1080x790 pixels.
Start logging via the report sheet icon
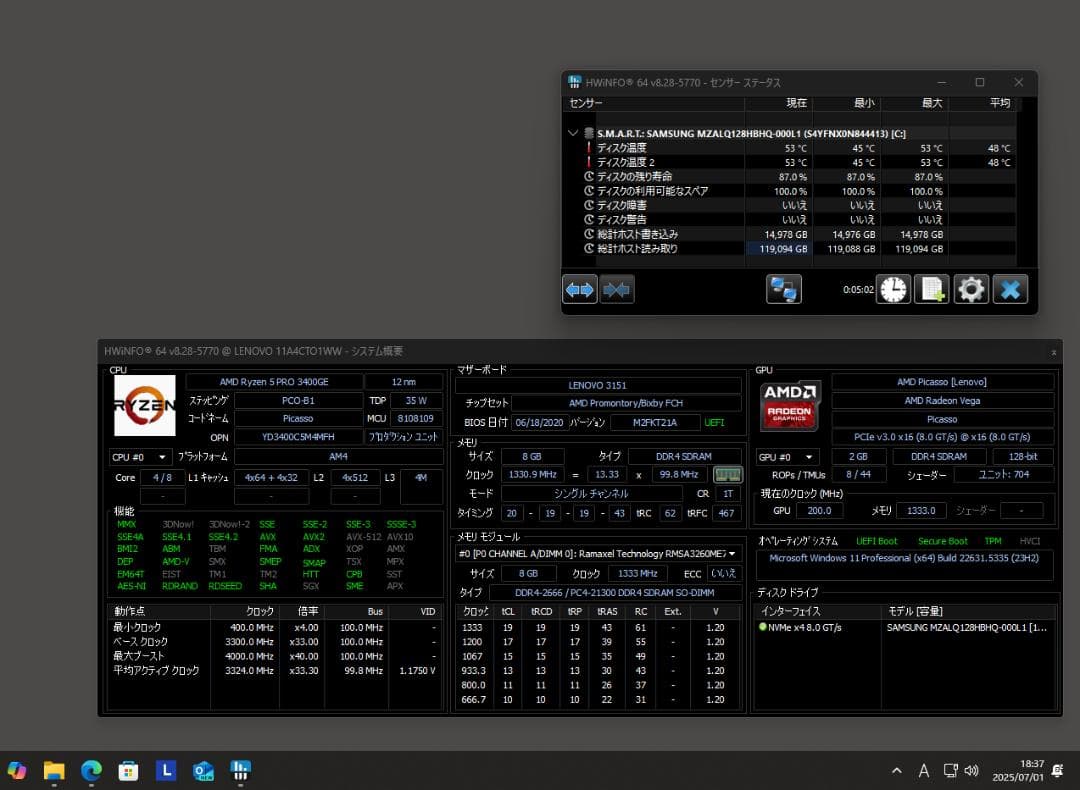point(932,289)
